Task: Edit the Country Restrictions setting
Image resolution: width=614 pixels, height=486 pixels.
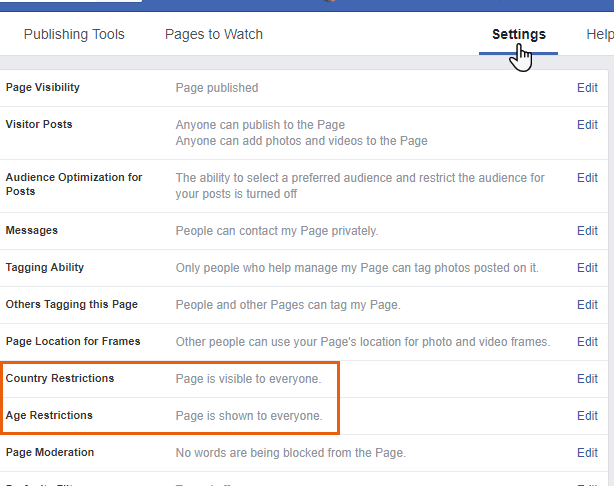Action: (x=587, y=379)
